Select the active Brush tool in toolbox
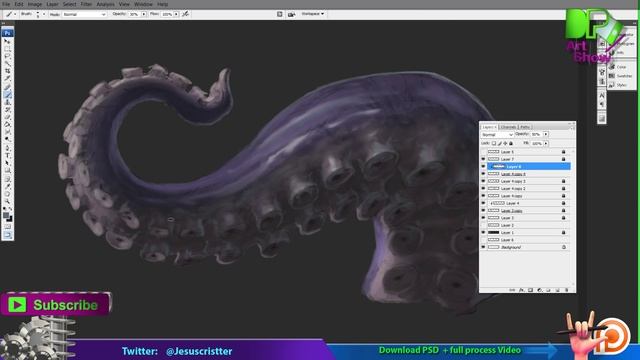Screen dimensions: 640x360 (7, 94)
